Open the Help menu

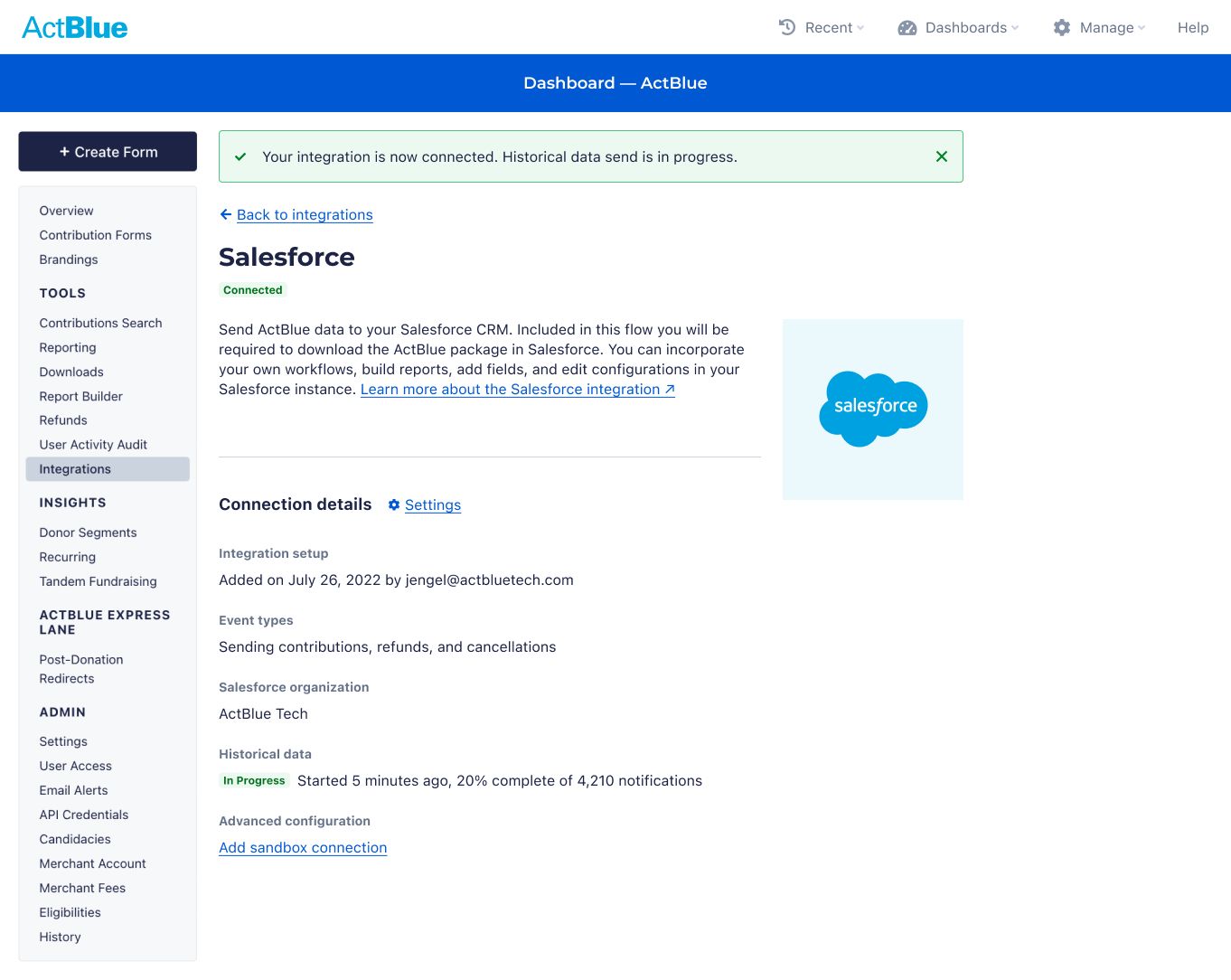tap(1193, 28)
